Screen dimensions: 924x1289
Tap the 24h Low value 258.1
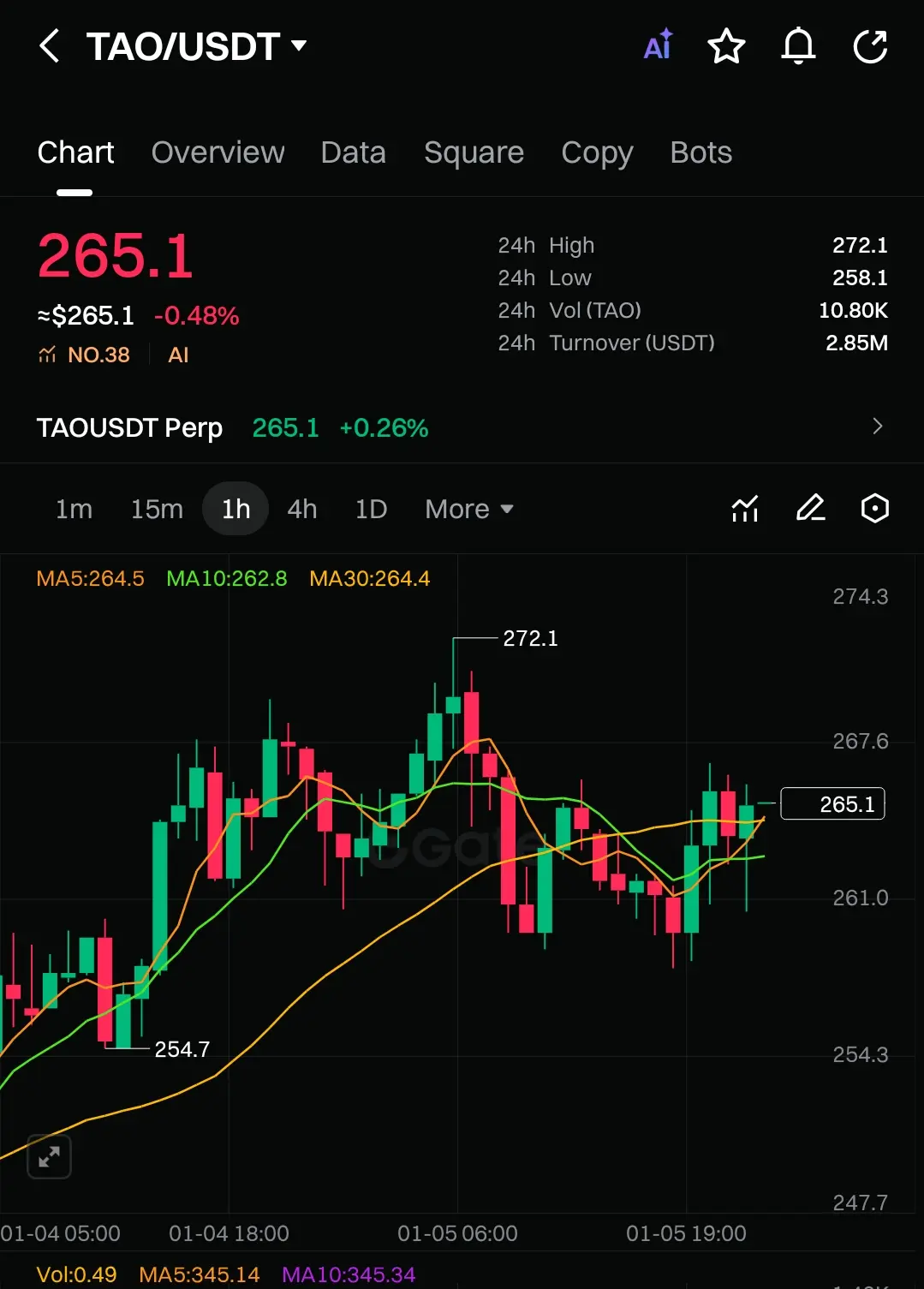(860, 277)
